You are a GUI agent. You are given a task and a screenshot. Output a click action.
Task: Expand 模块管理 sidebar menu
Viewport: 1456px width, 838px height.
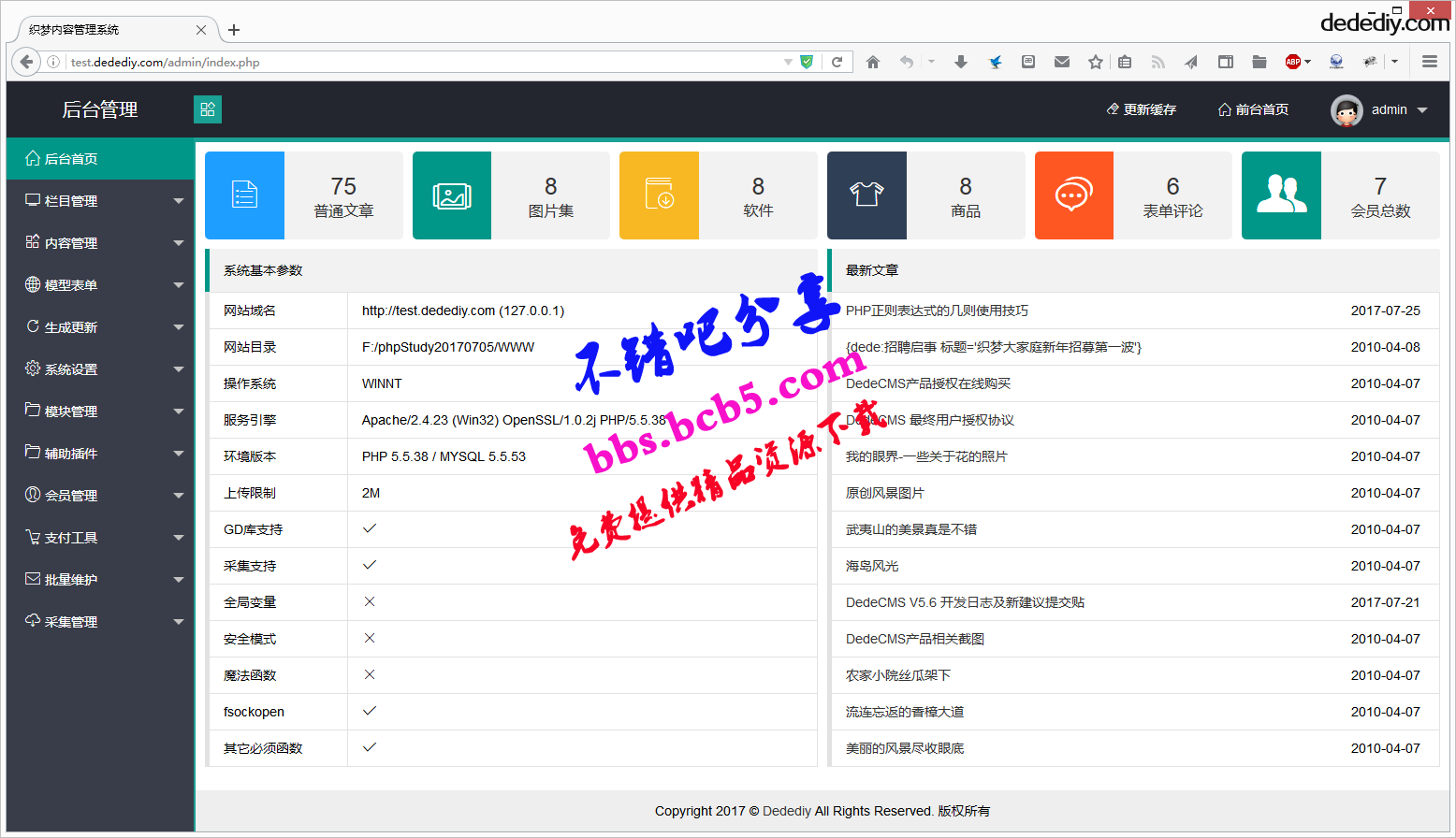click(100, 412)
